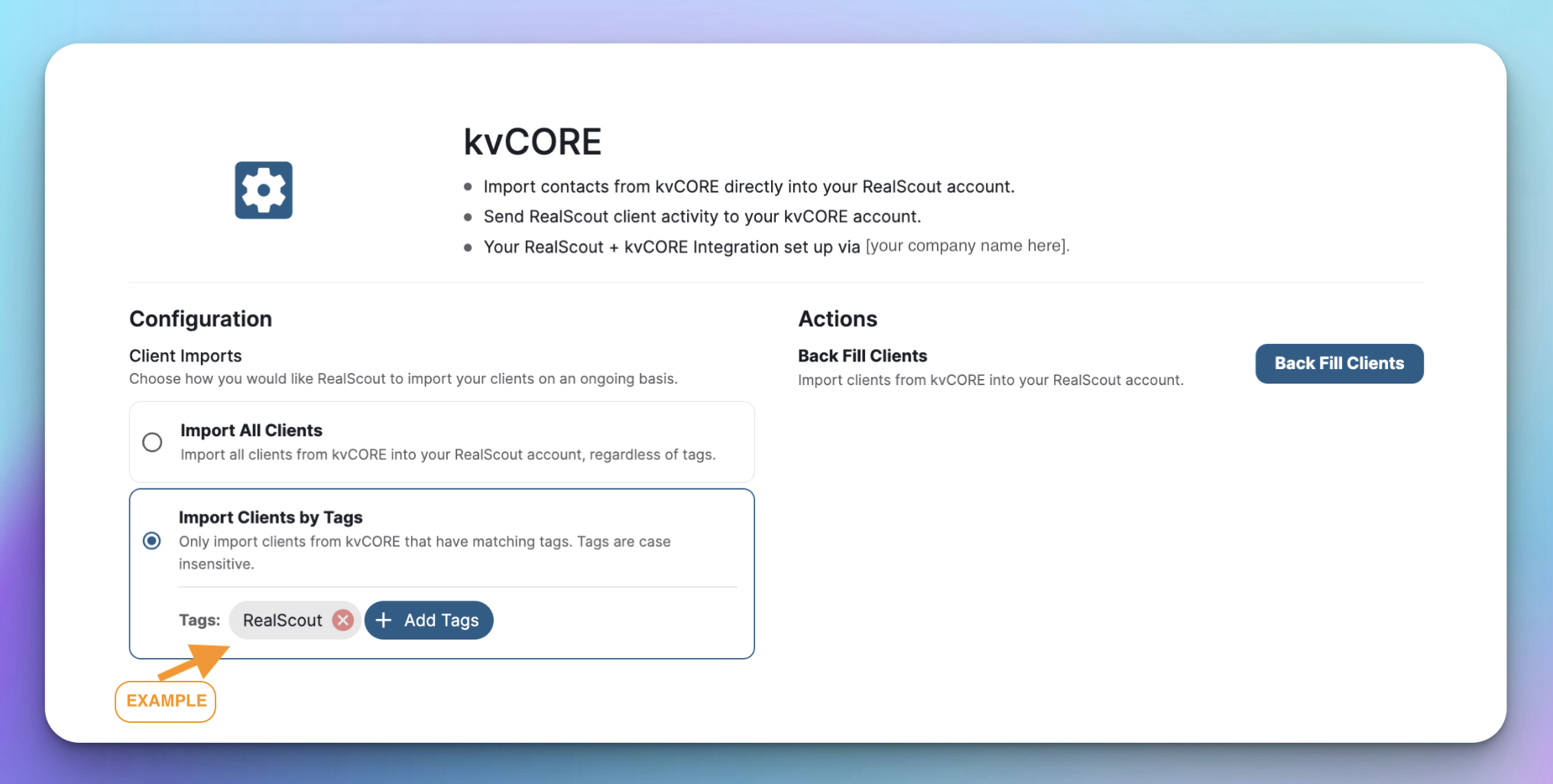The height and width of the screenshot is (784, 1553).
Task: Click 'Choose how you would like RealScout' text
Action: [x=403, y=379]
